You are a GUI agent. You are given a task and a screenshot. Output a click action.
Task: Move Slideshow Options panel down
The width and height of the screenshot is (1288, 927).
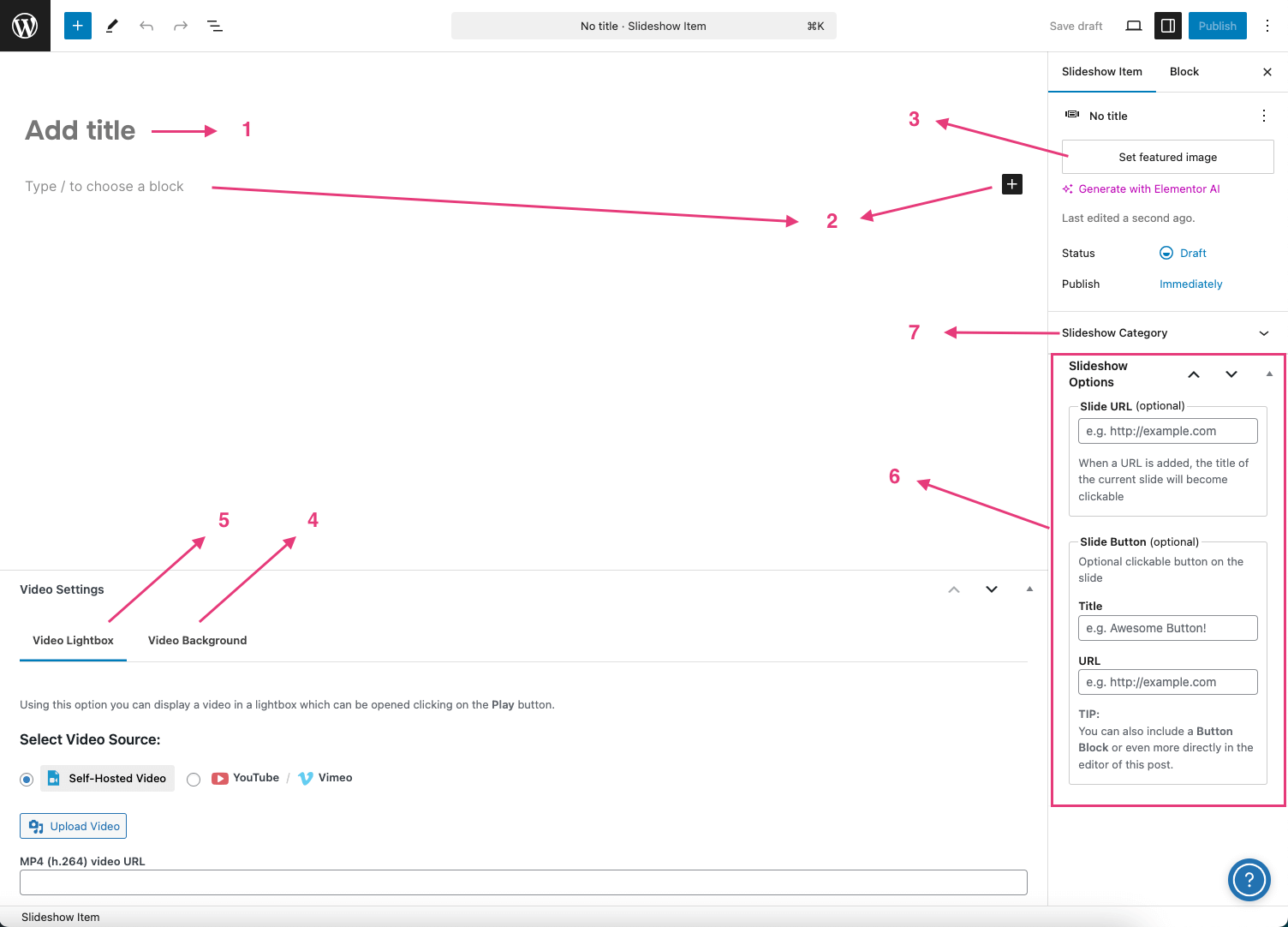[x=1231, y=374]
